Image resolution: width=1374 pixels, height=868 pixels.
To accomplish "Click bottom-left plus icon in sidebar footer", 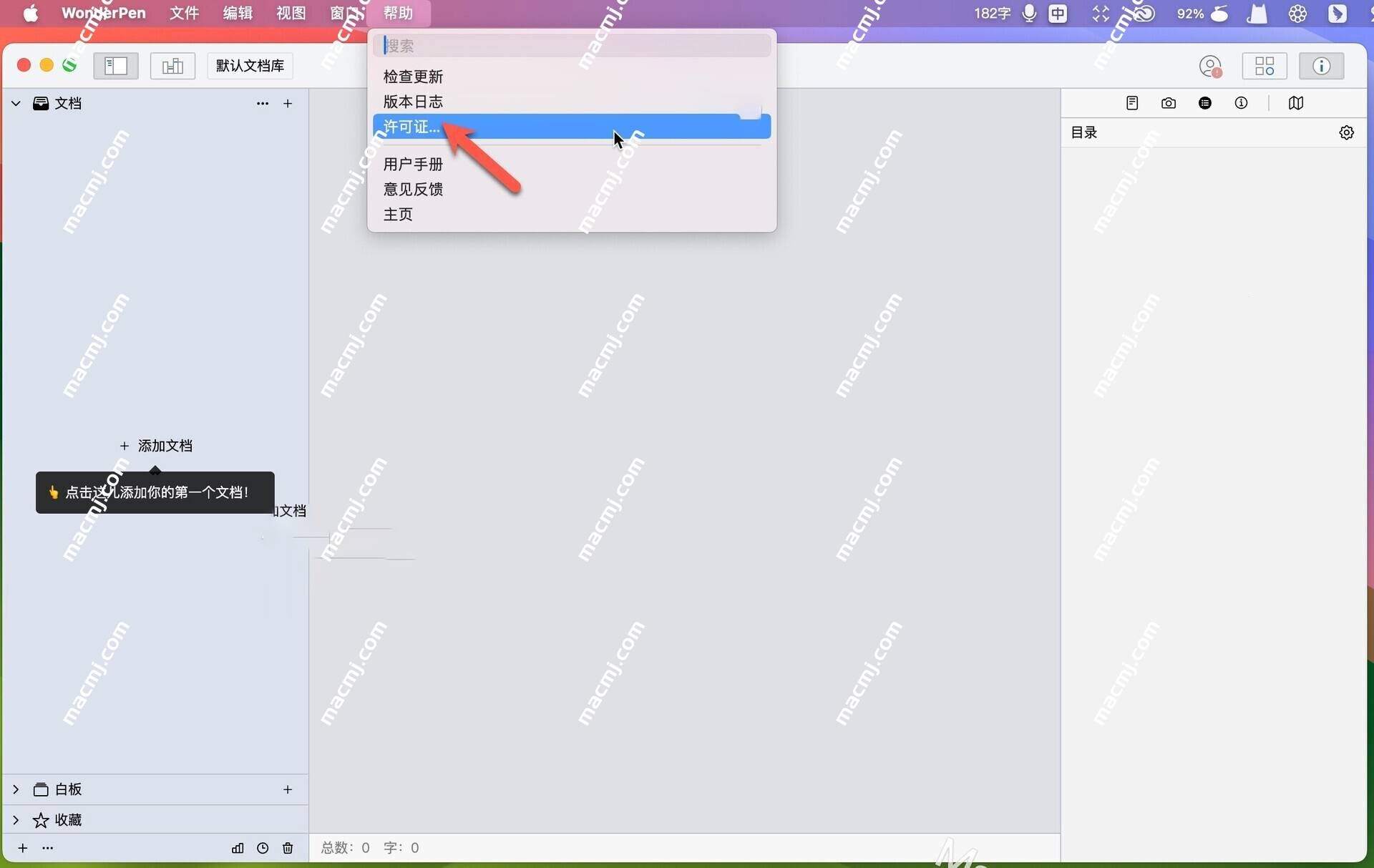I will pos(23,848).
